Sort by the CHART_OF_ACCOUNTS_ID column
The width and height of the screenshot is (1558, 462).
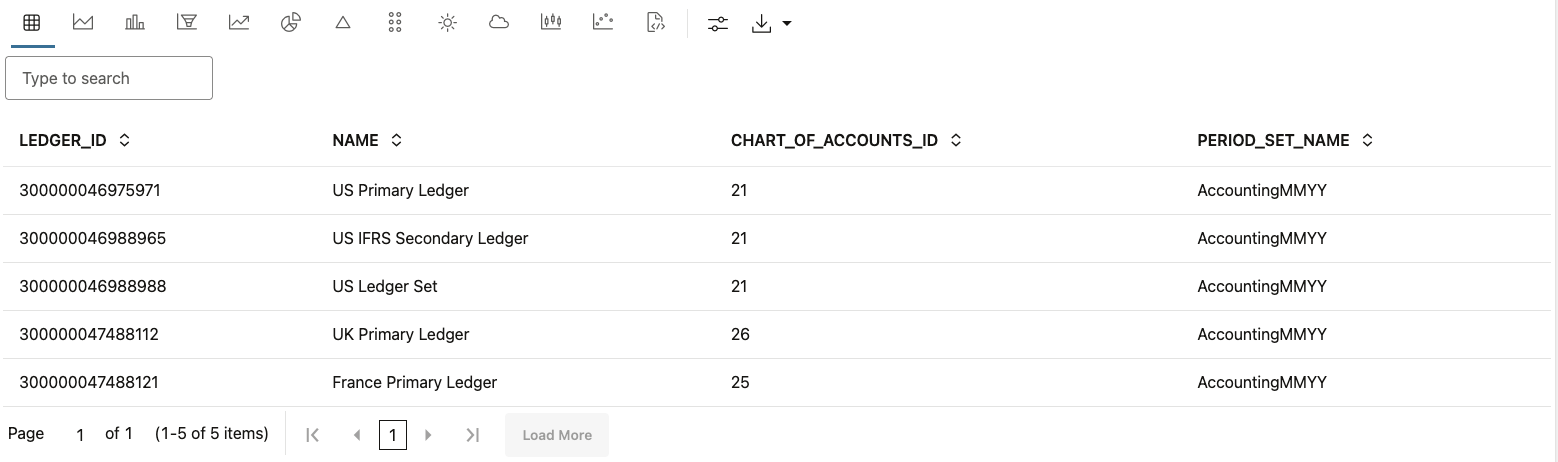tap(956, 141)
